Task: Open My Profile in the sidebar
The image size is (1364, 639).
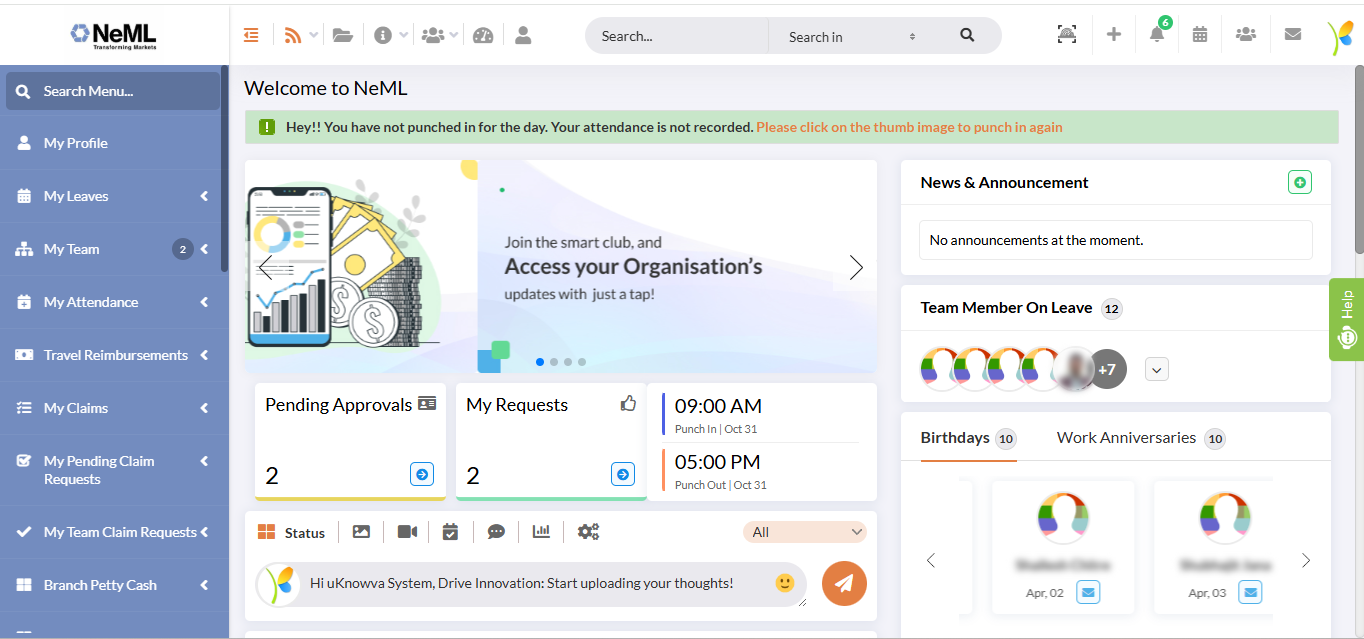Action: 76,143
